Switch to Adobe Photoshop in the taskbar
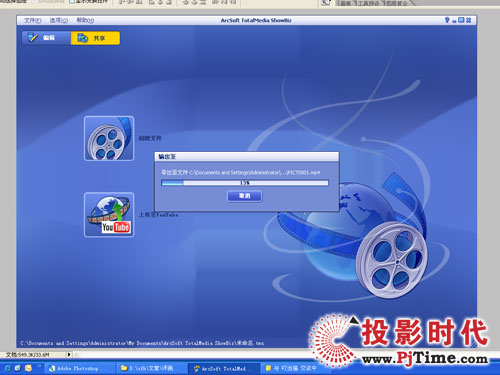500x375 pixels. click(78, 368)
